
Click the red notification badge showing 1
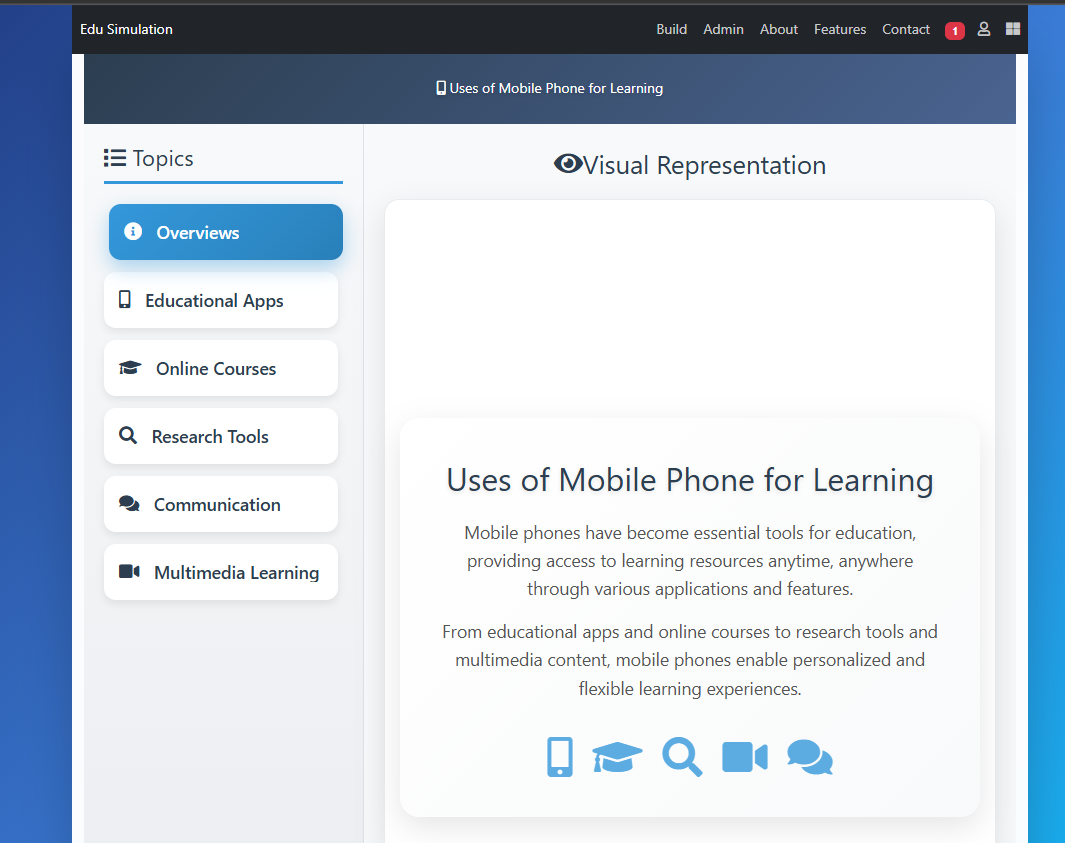point(954,30)
